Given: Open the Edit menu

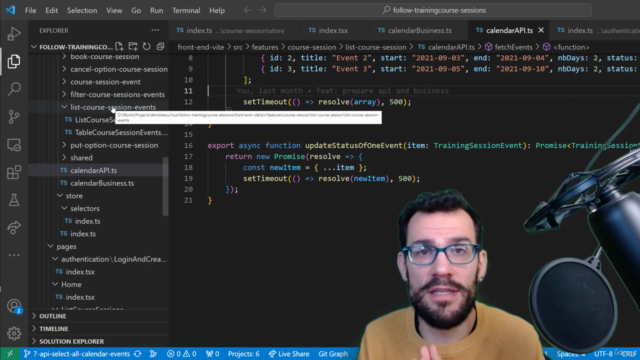Looking at the screenshot, I should pyautogui.click(x=51, y=10).
